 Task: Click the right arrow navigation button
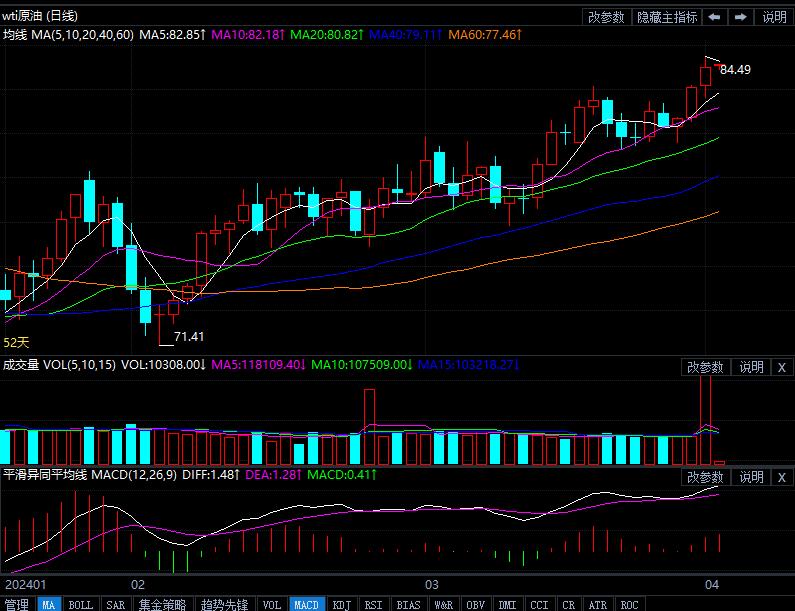coord(741,17)
